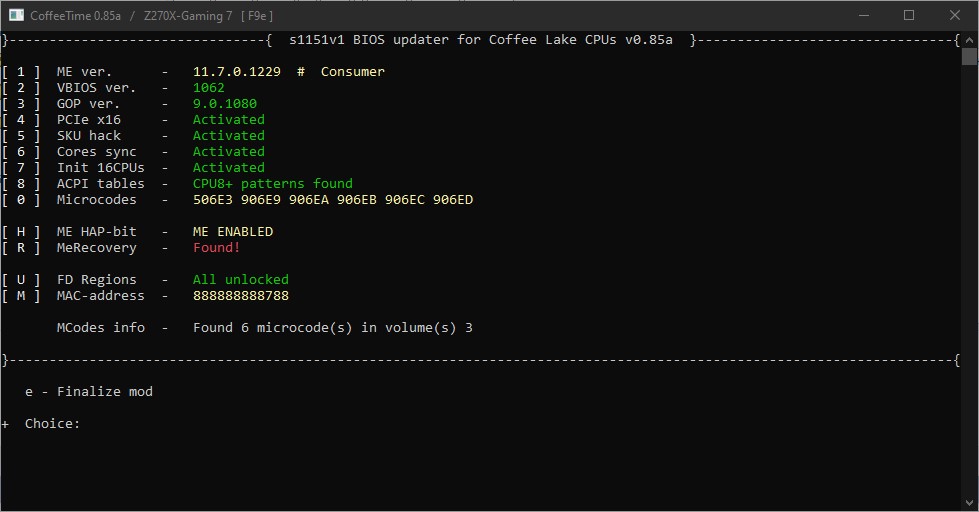Viewport: 979px width, 512px height.
Task: Click 'Activated' status for Cores sync
Action: tap(229, 152)
